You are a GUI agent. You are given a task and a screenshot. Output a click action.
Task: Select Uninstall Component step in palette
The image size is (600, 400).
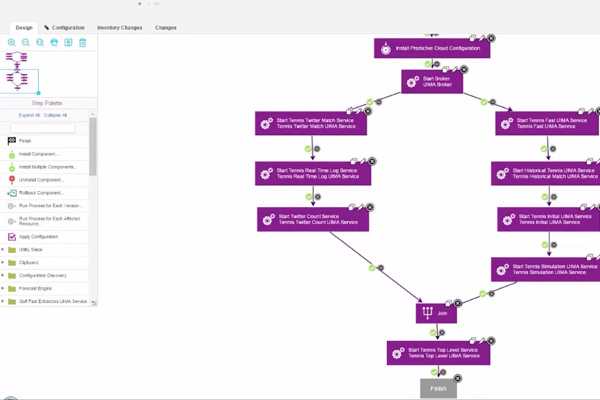tap(44, 180)
